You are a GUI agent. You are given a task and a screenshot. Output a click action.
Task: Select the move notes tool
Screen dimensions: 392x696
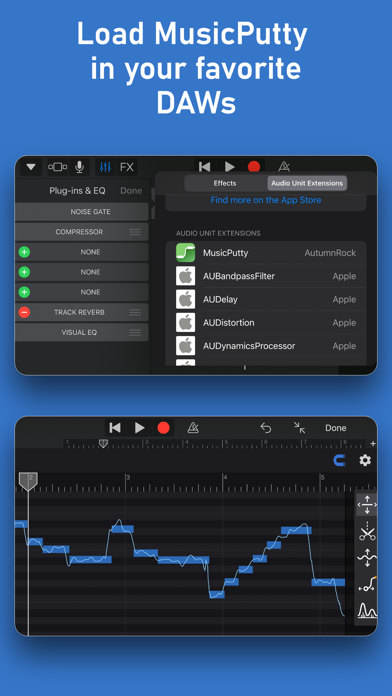pos(367,505)
